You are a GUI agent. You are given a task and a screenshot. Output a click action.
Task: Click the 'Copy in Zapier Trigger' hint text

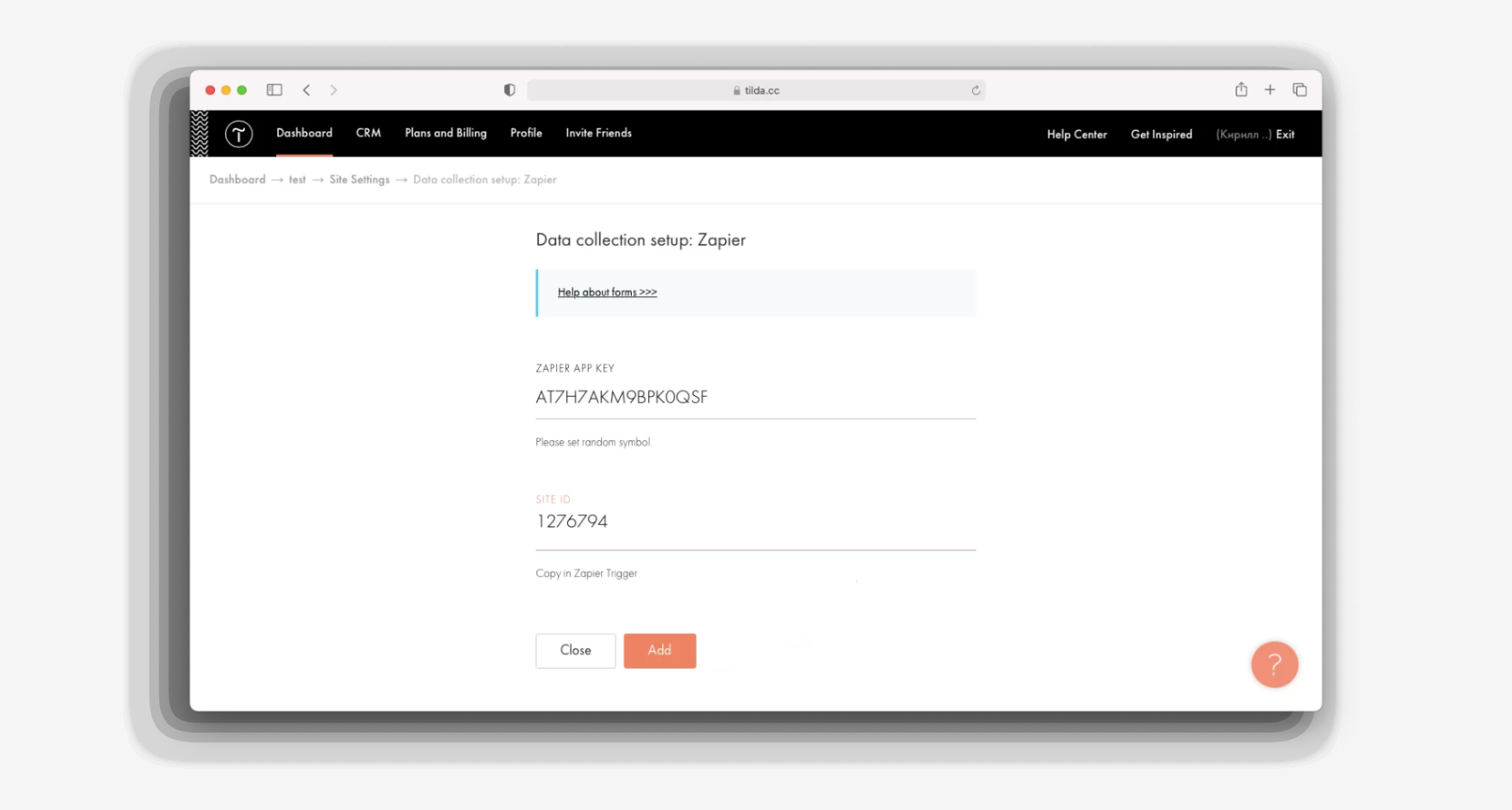586,573
